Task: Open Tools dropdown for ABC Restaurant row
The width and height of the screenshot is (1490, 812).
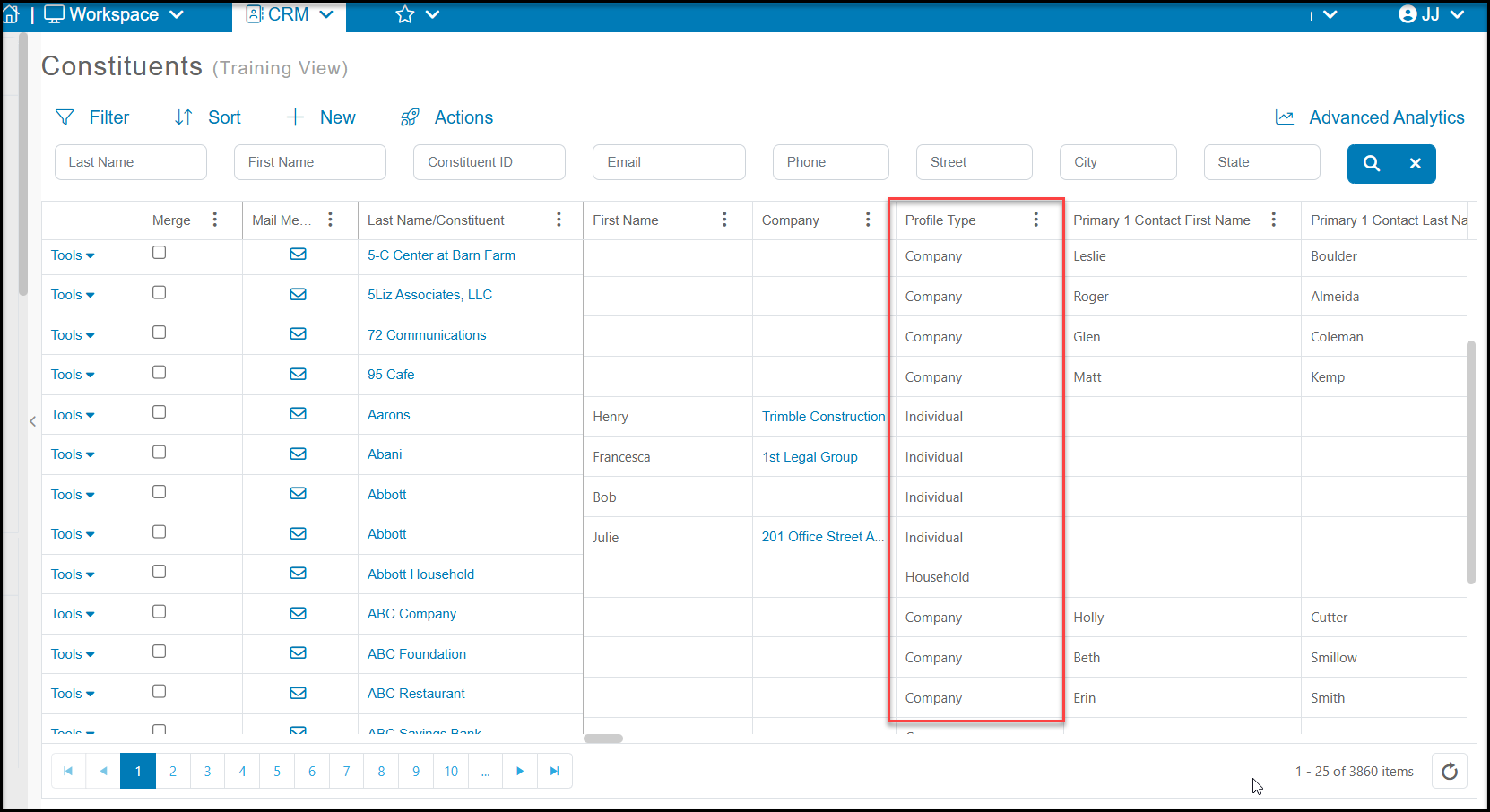Action: point(73,694)
